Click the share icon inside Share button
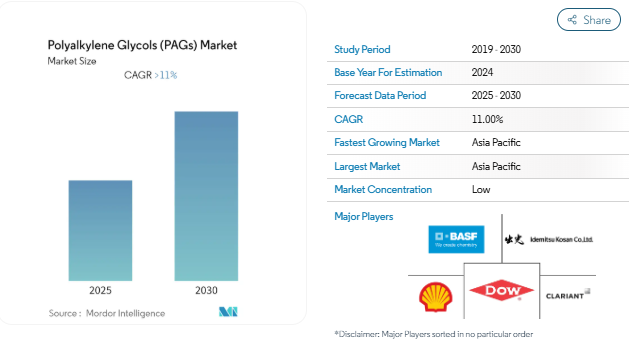The width and height of the screenshot is (631, 360). coord(572,20)
